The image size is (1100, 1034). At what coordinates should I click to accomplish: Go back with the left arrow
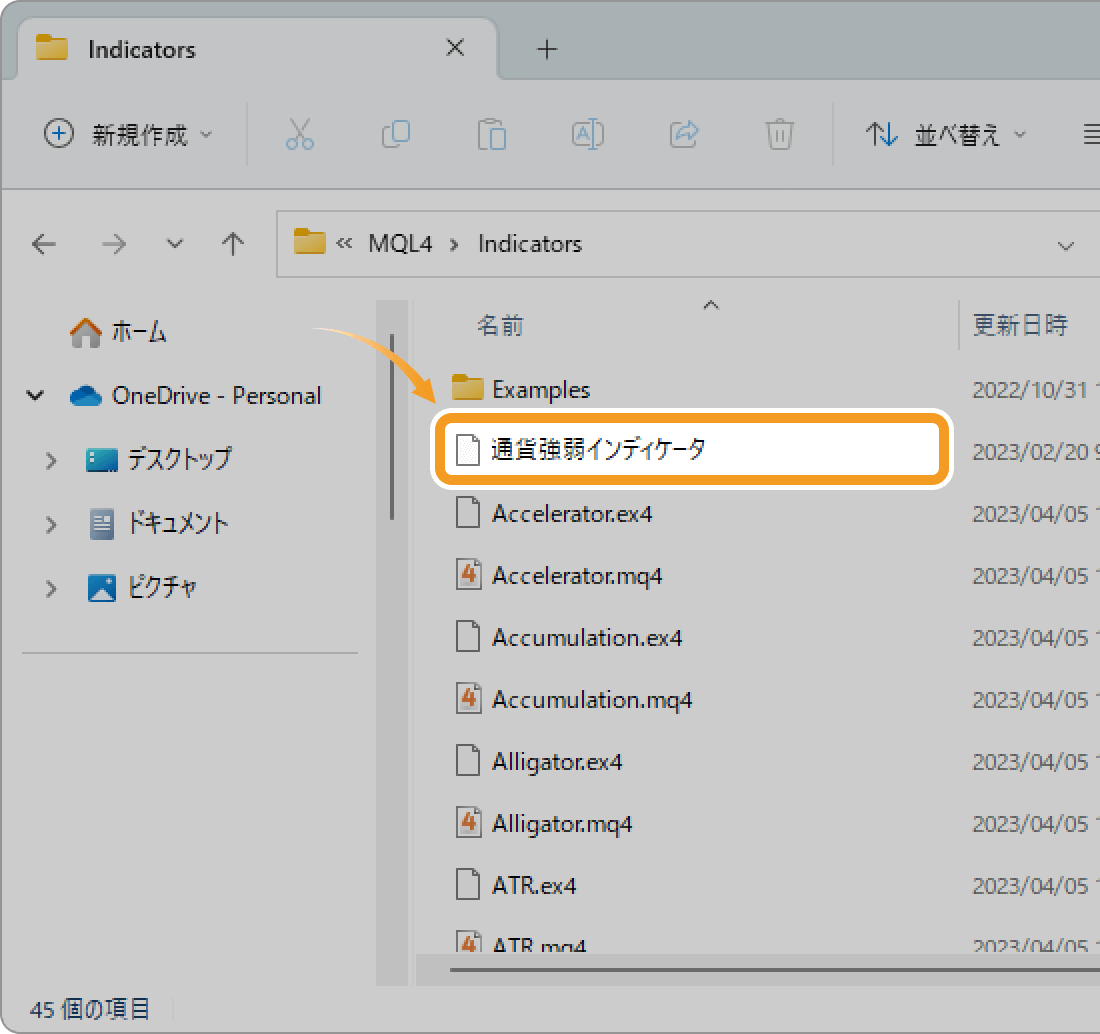click(x=44, y=244)
